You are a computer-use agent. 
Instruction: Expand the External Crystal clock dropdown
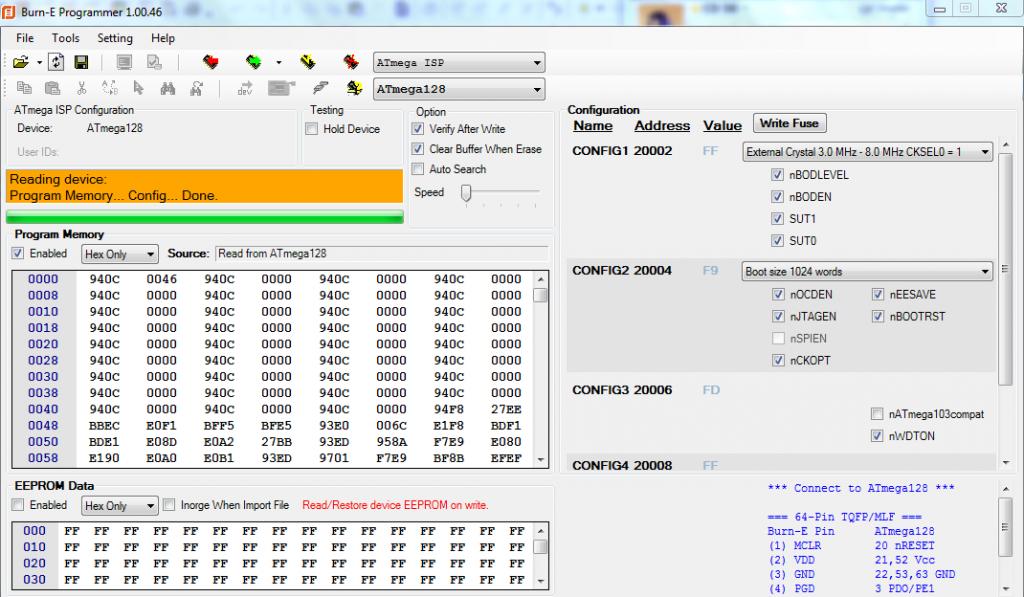coord(985,152)
